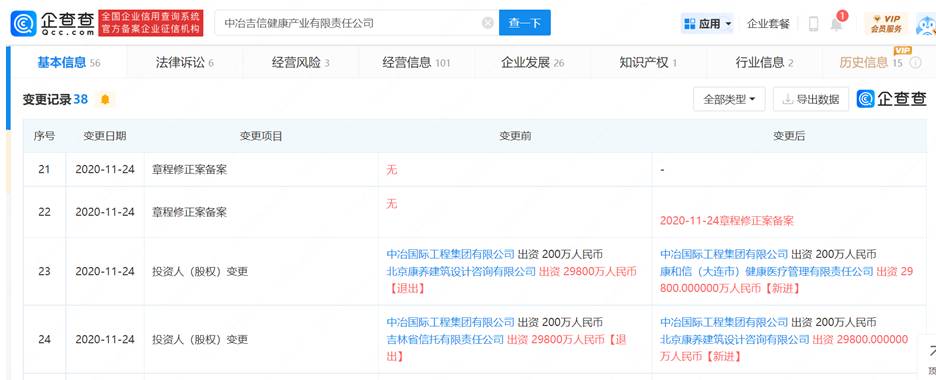Screen dimensions: 936x380
Task: Open 中冶国际工程集团有限公司 link in row 23 变更前
Action: [450, 254]
